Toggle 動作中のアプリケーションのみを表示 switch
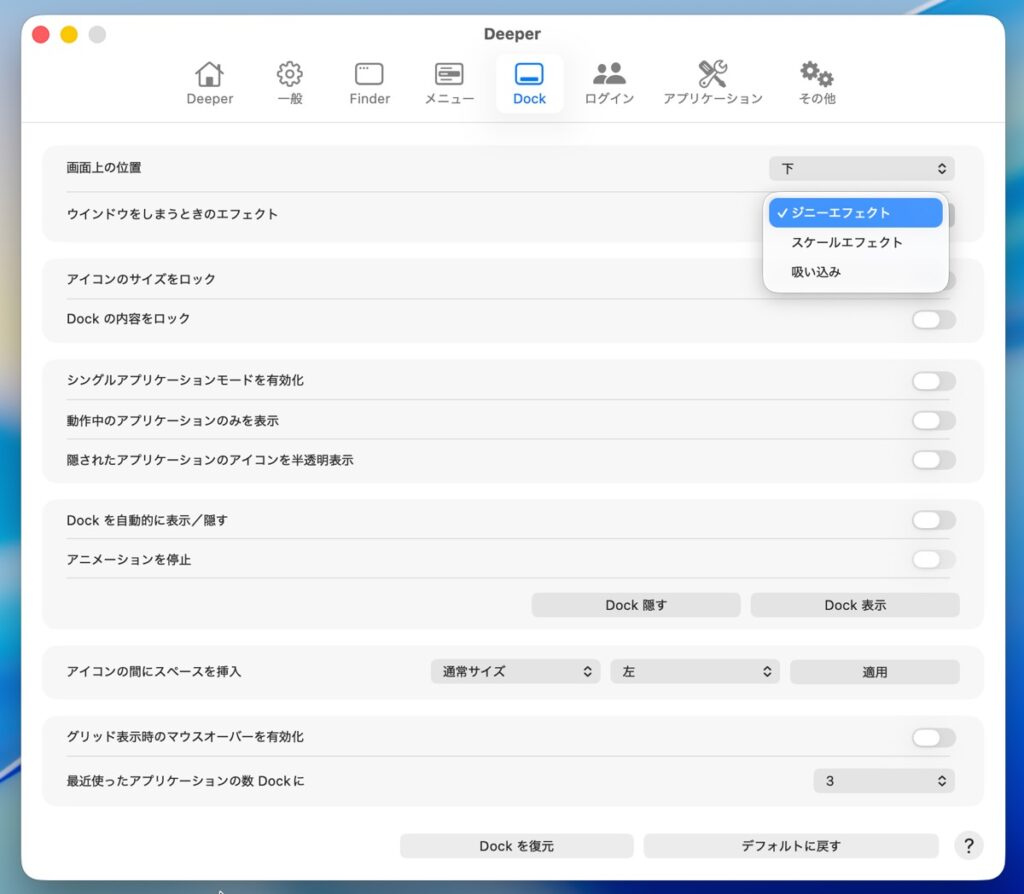The height and width of the screenshot is (894, 1024). 933,421
